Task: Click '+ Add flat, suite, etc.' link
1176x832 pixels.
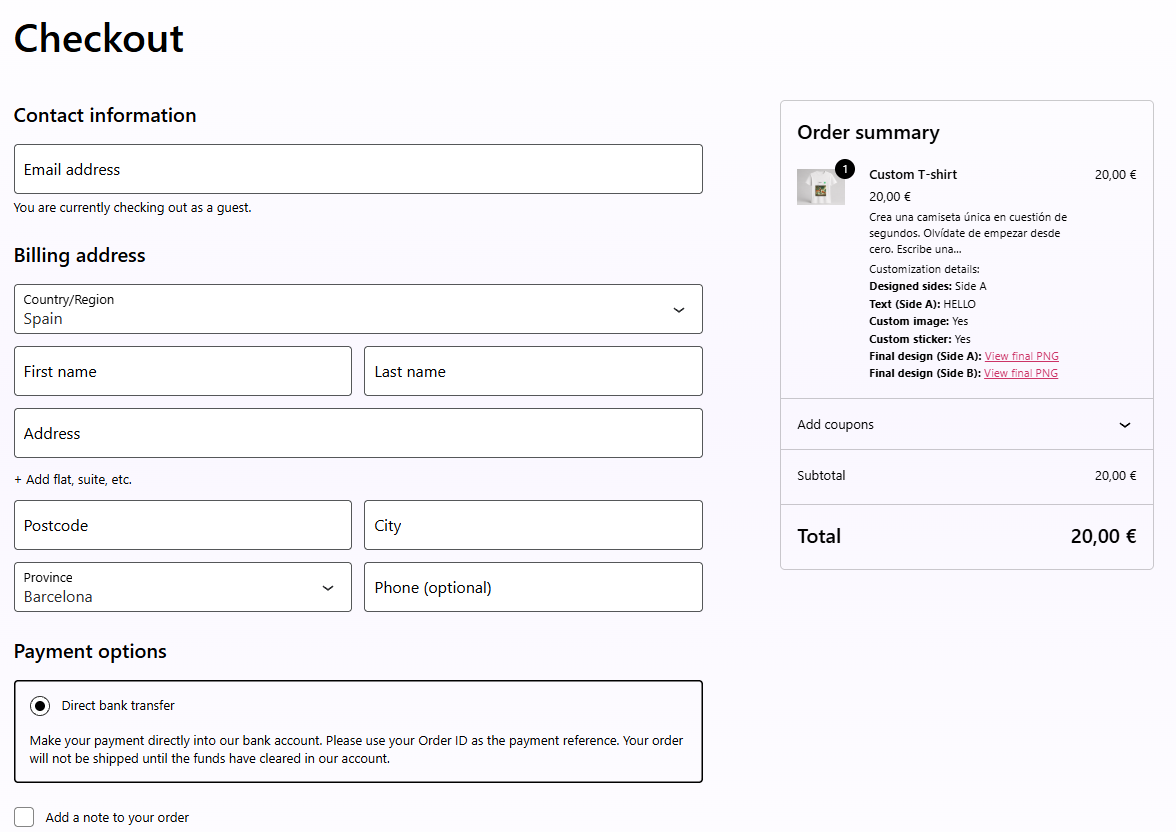Action: coord(73,479)
